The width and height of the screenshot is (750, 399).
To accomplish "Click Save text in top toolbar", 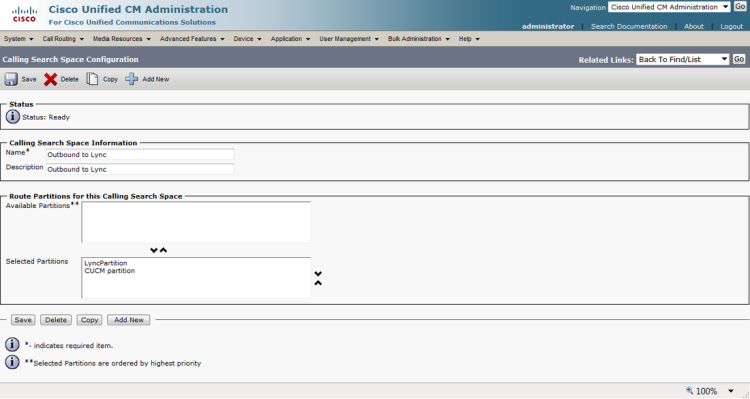I will pyautogui.click(x=29, y=79).
